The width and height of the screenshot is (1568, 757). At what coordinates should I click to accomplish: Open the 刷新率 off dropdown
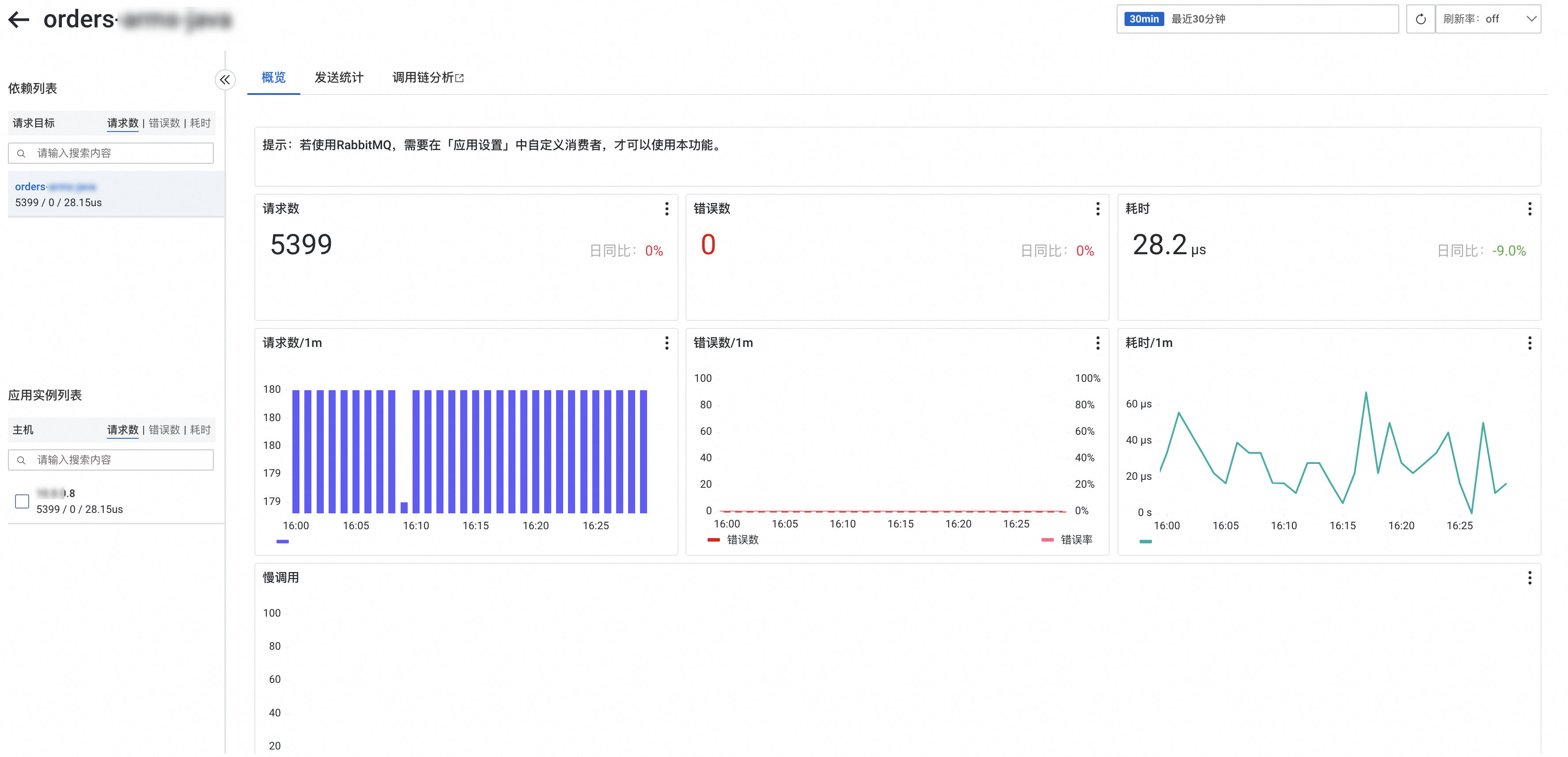(x=1488, y=19)
